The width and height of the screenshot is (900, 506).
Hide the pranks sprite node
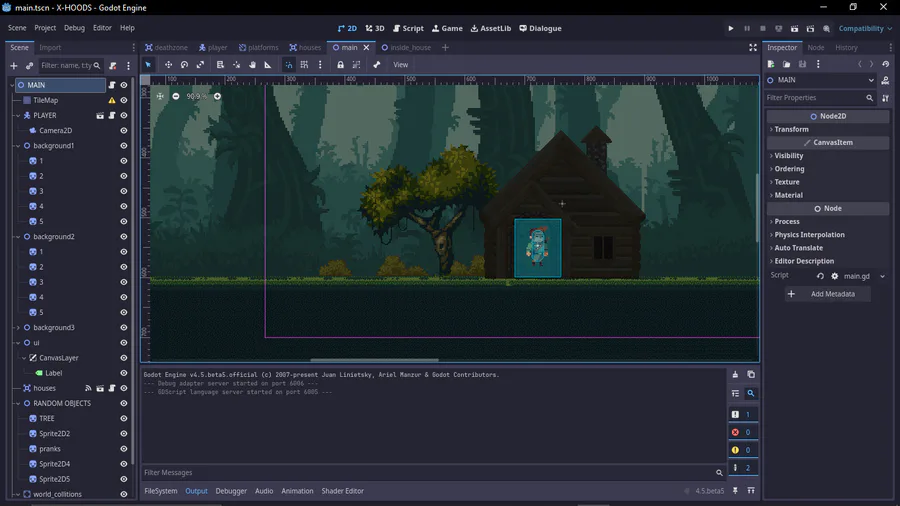tap(123, 449)
